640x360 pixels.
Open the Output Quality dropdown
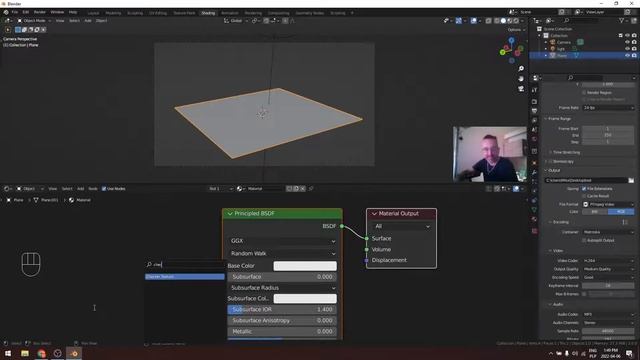pos(608,269)
